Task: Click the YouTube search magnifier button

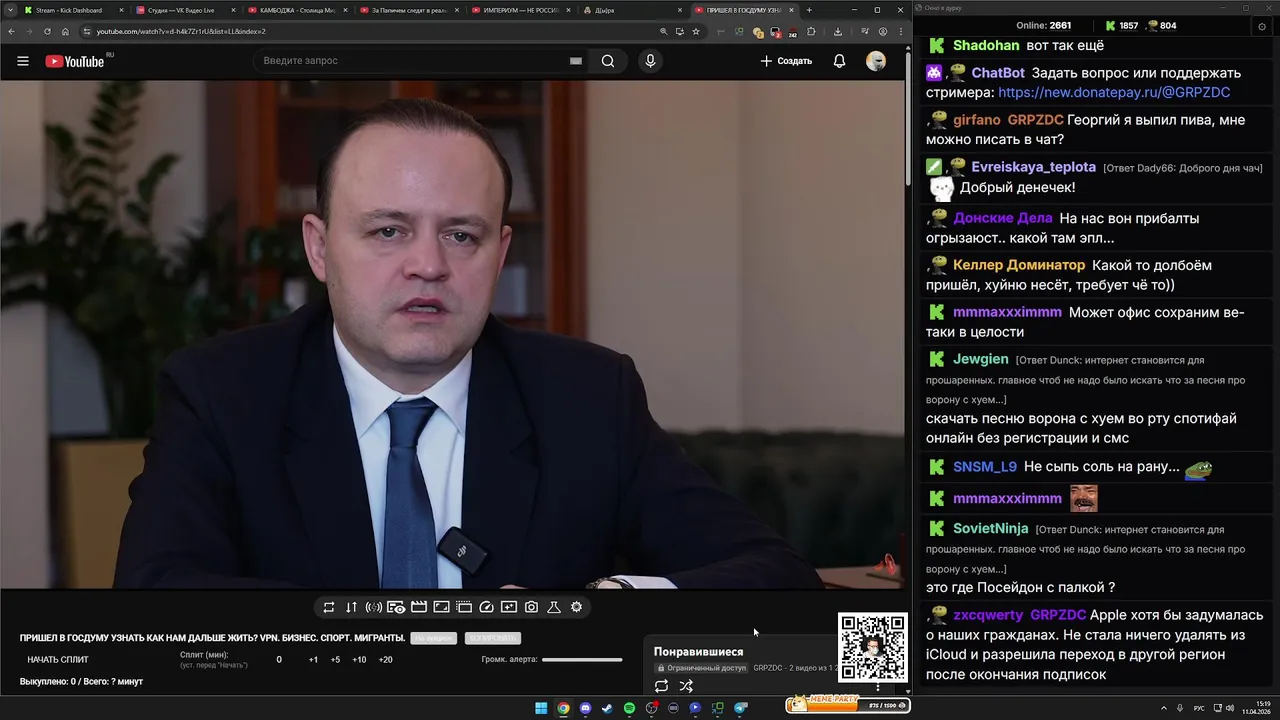Action: pos(608,61)
